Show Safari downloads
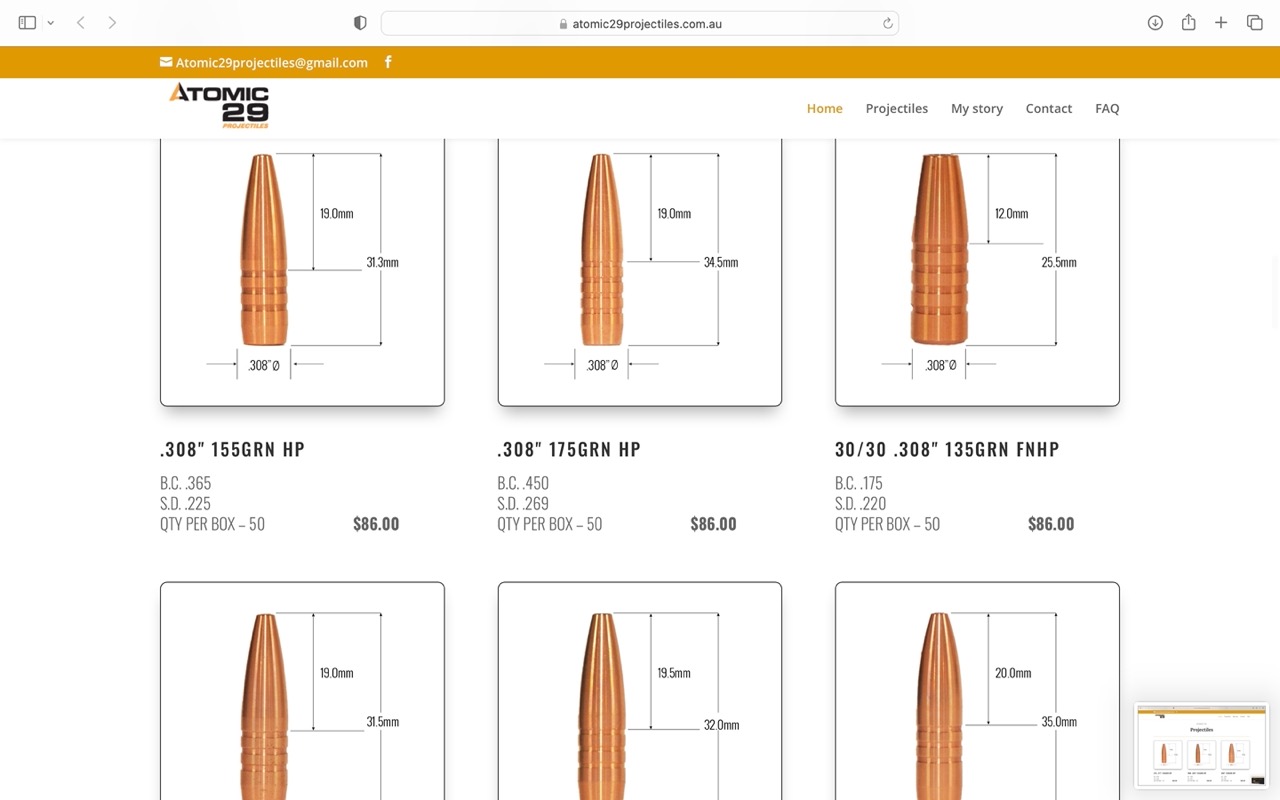 [x=1155, y=22]
